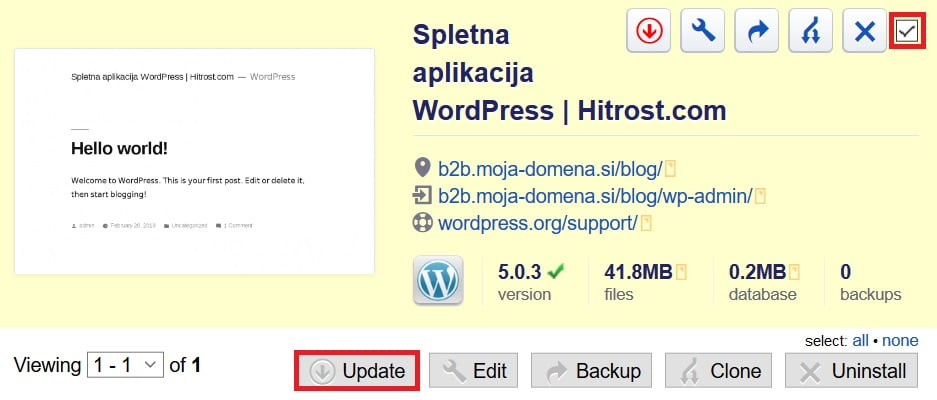Click the backup arrow icon button
Viewport: 937px width, 400px height.
757,30
